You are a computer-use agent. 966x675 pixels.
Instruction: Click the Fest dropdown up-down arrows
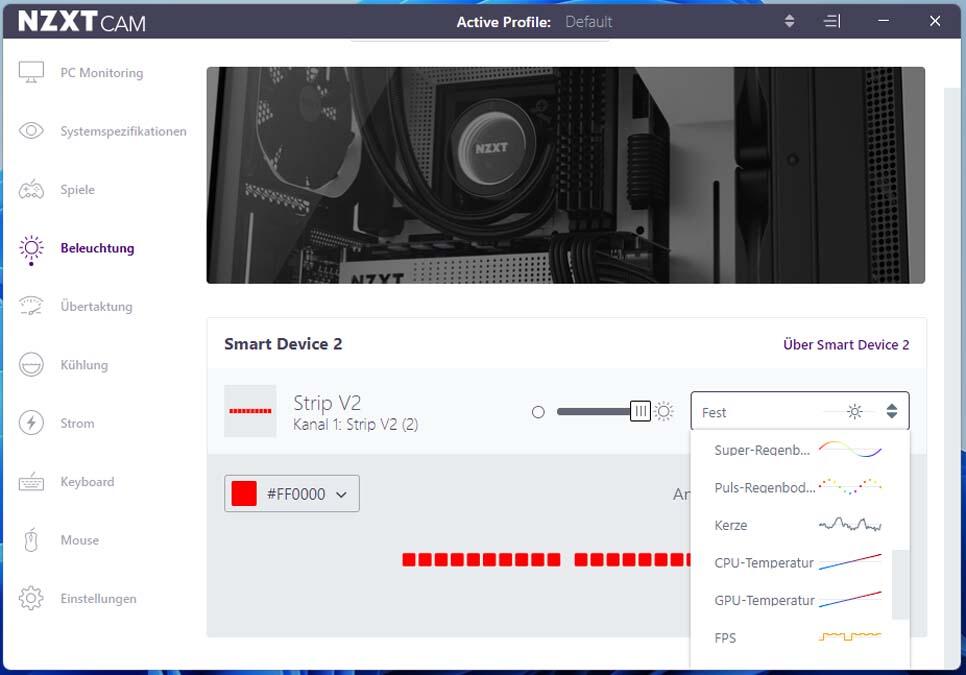(891, 411)
